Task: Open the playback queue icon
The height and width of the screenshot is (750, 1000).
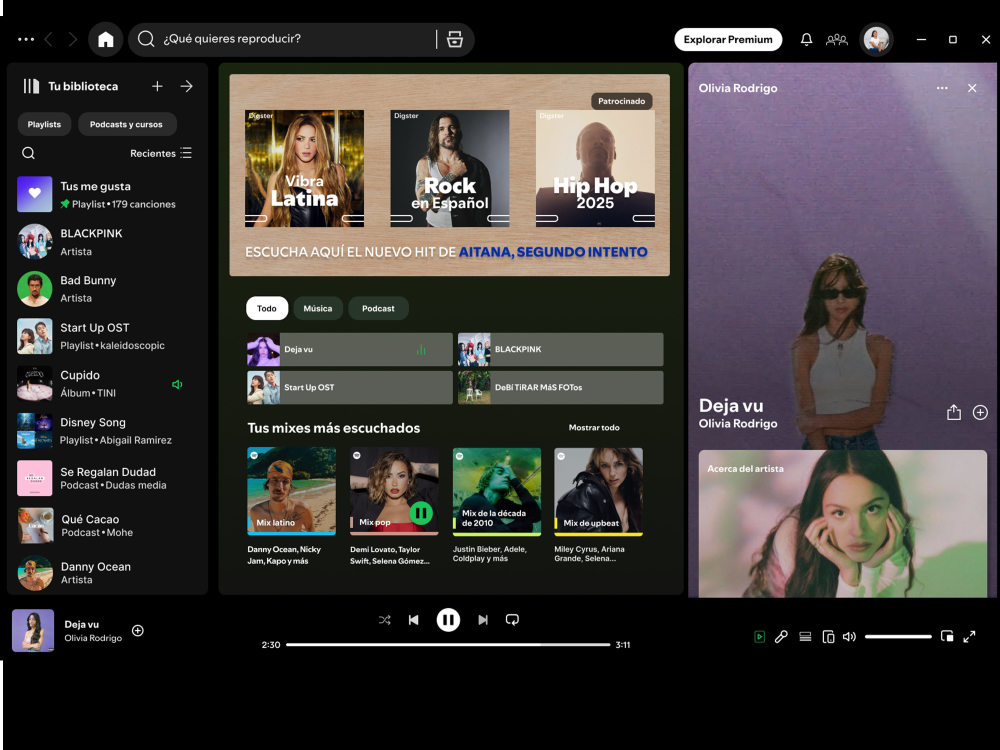Action: pyautogui.click(x=805, y=636)
